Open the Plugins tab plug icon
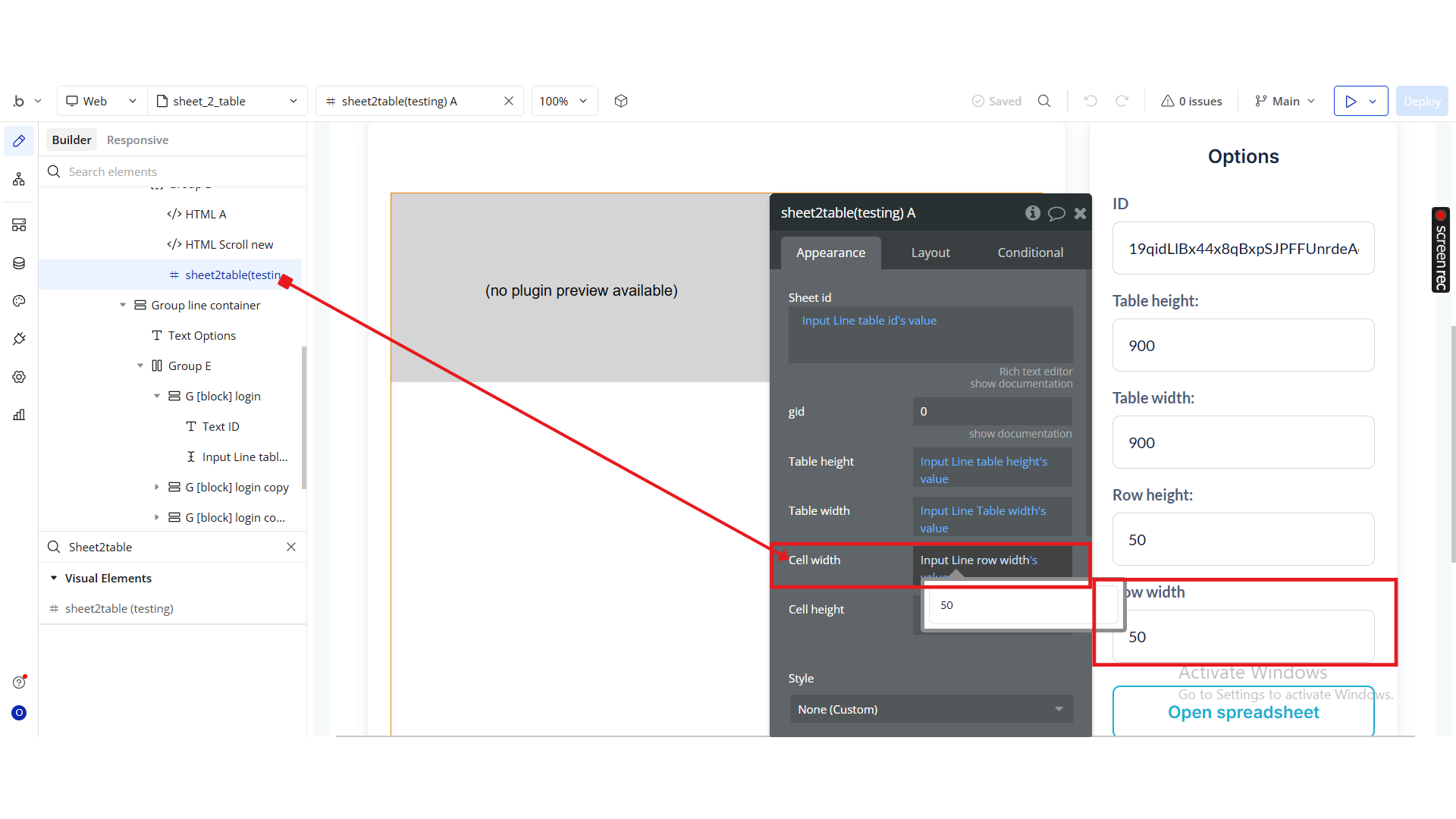This screenshot has width=1456, height=819. 19,339
